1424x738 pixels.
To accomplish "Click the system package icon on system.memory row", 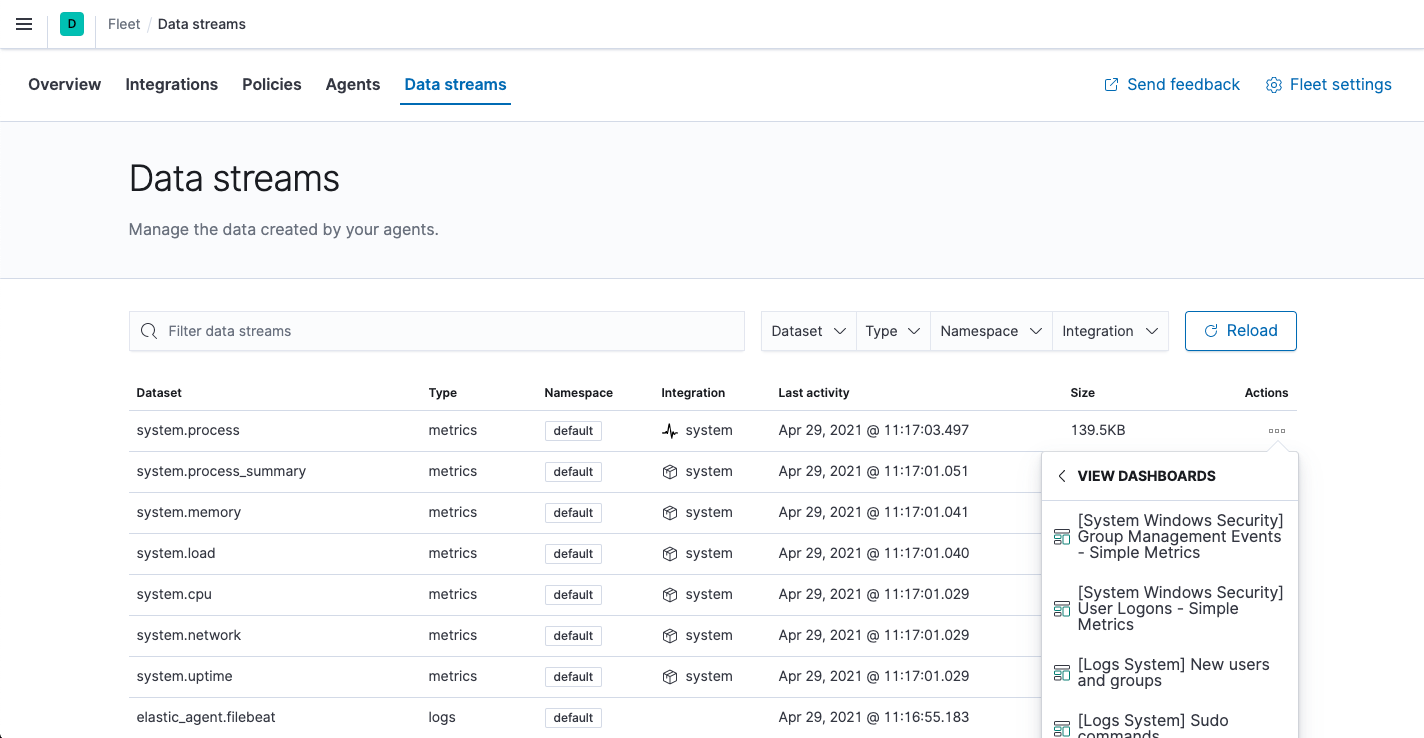I will [x=669, y=512].
